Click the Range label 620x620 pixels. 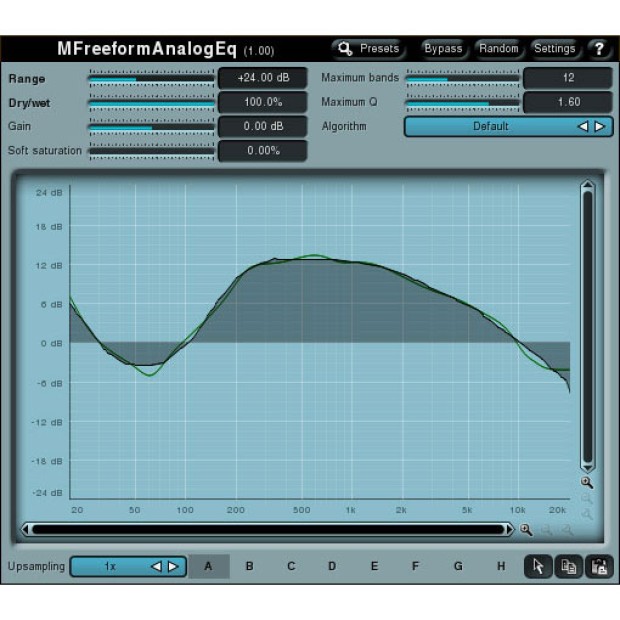tap(27, 79)
